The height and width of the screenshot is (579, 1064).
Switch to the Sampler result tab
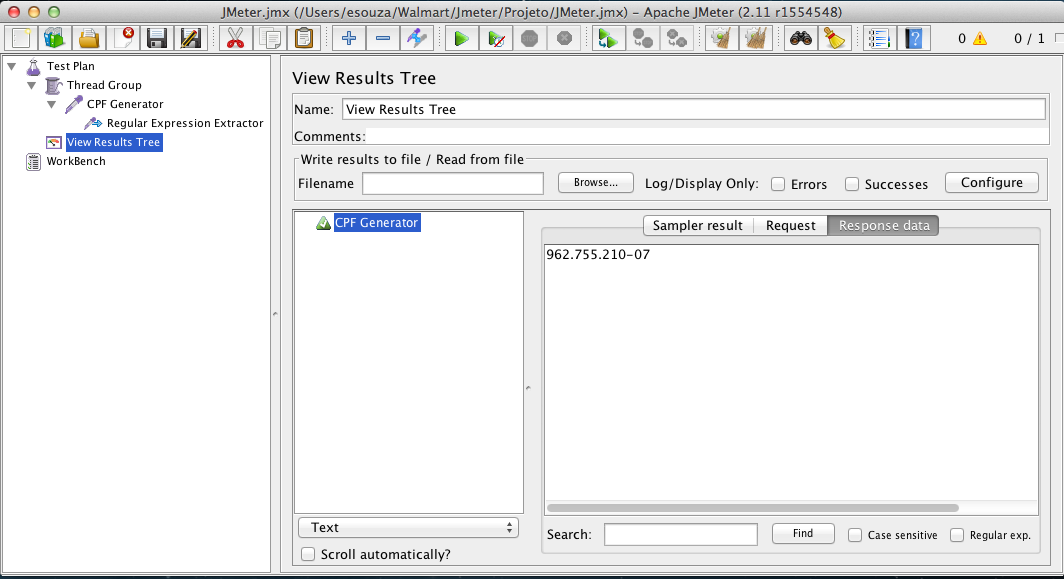698,225
